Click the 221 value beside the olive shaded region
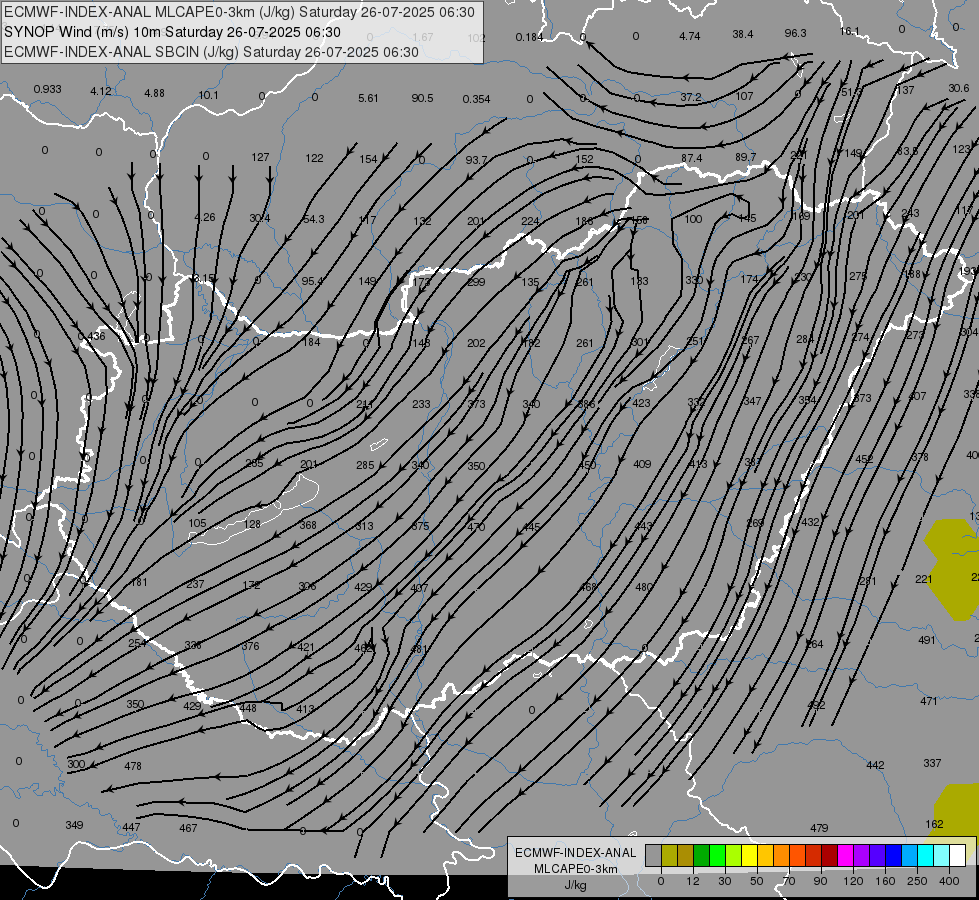The width and height of the screenshot is (979, 900). (923, 580)
